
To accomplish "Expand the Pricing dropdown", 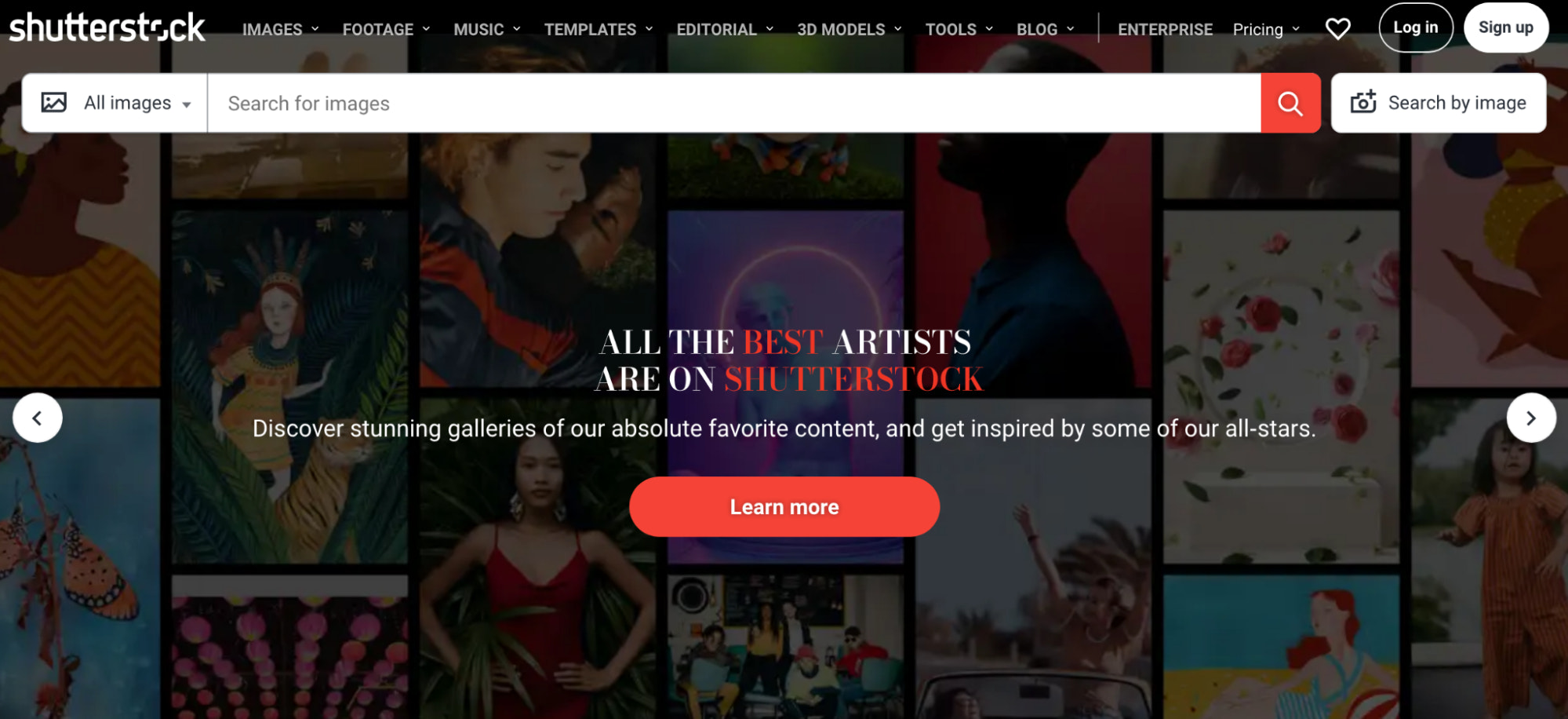I will [x=1266, y=29].
